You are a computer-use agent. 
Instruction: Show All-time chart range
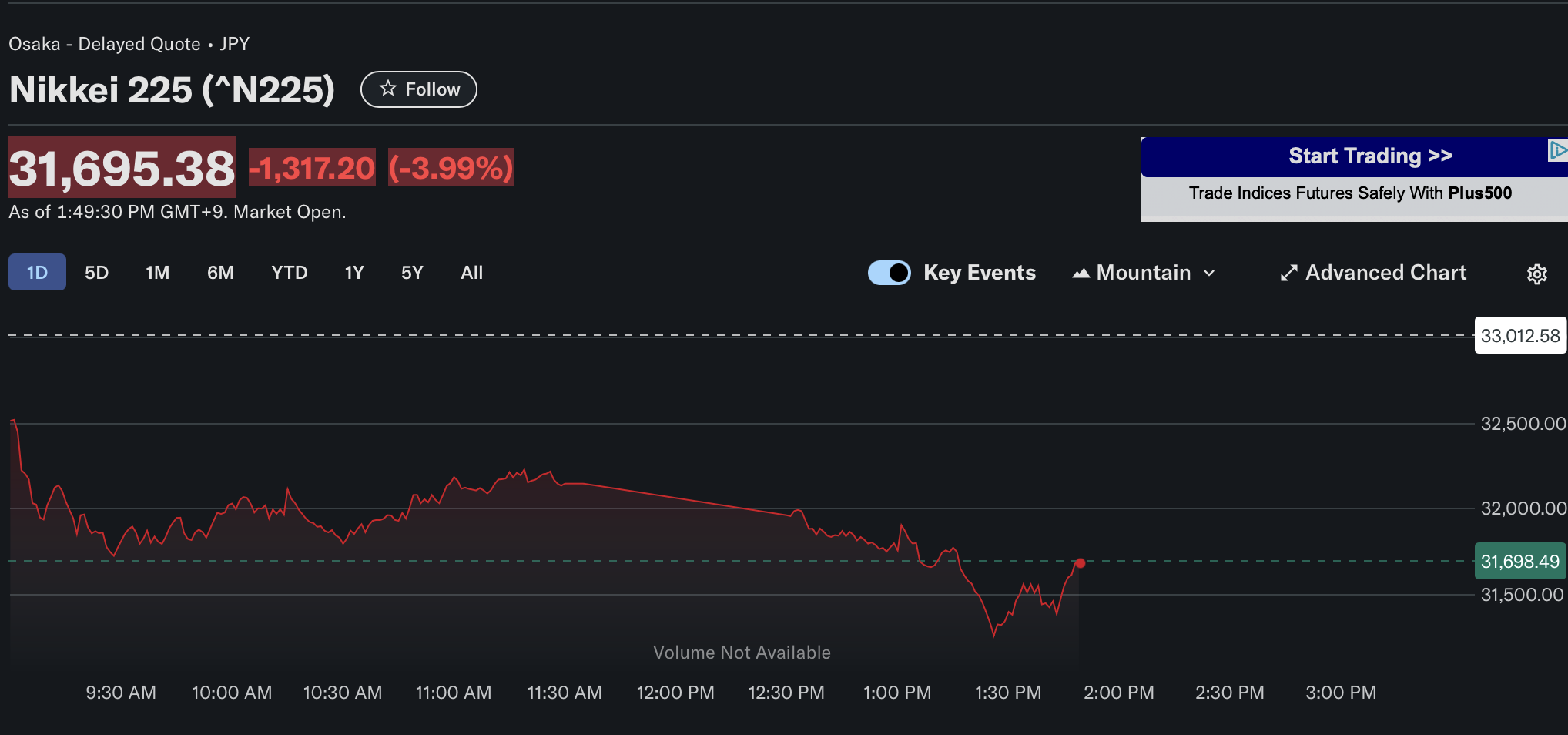pyautogui.click(x=471, y=273)
